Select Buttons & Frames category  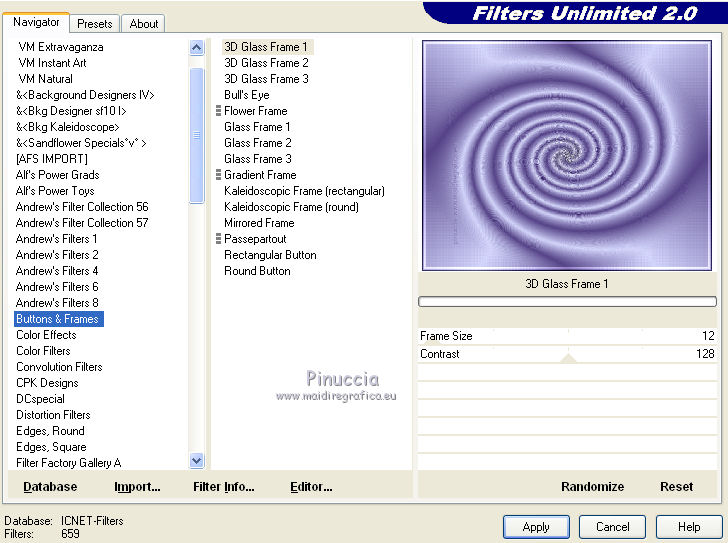tap(58, 319)
